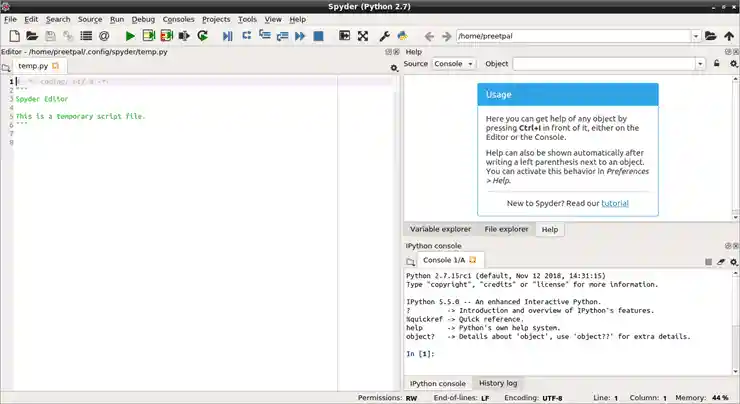Expand the working directory path dropdown
Image resolution: width=740 pixels, height=404 pixels.
pos(695,36)
